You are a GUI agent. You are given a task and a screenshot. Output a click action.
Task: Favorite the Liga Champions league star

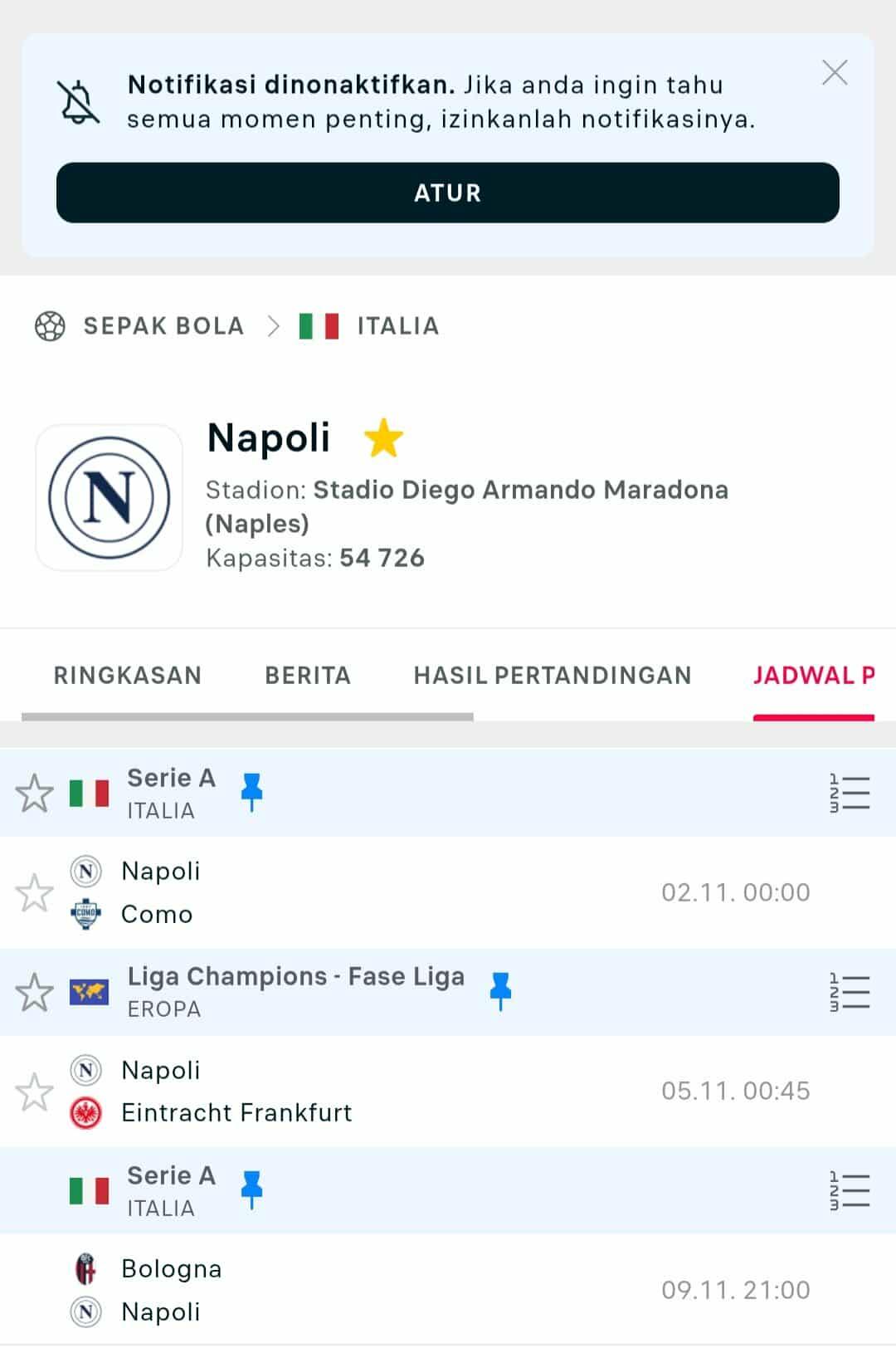pos(34,992)
